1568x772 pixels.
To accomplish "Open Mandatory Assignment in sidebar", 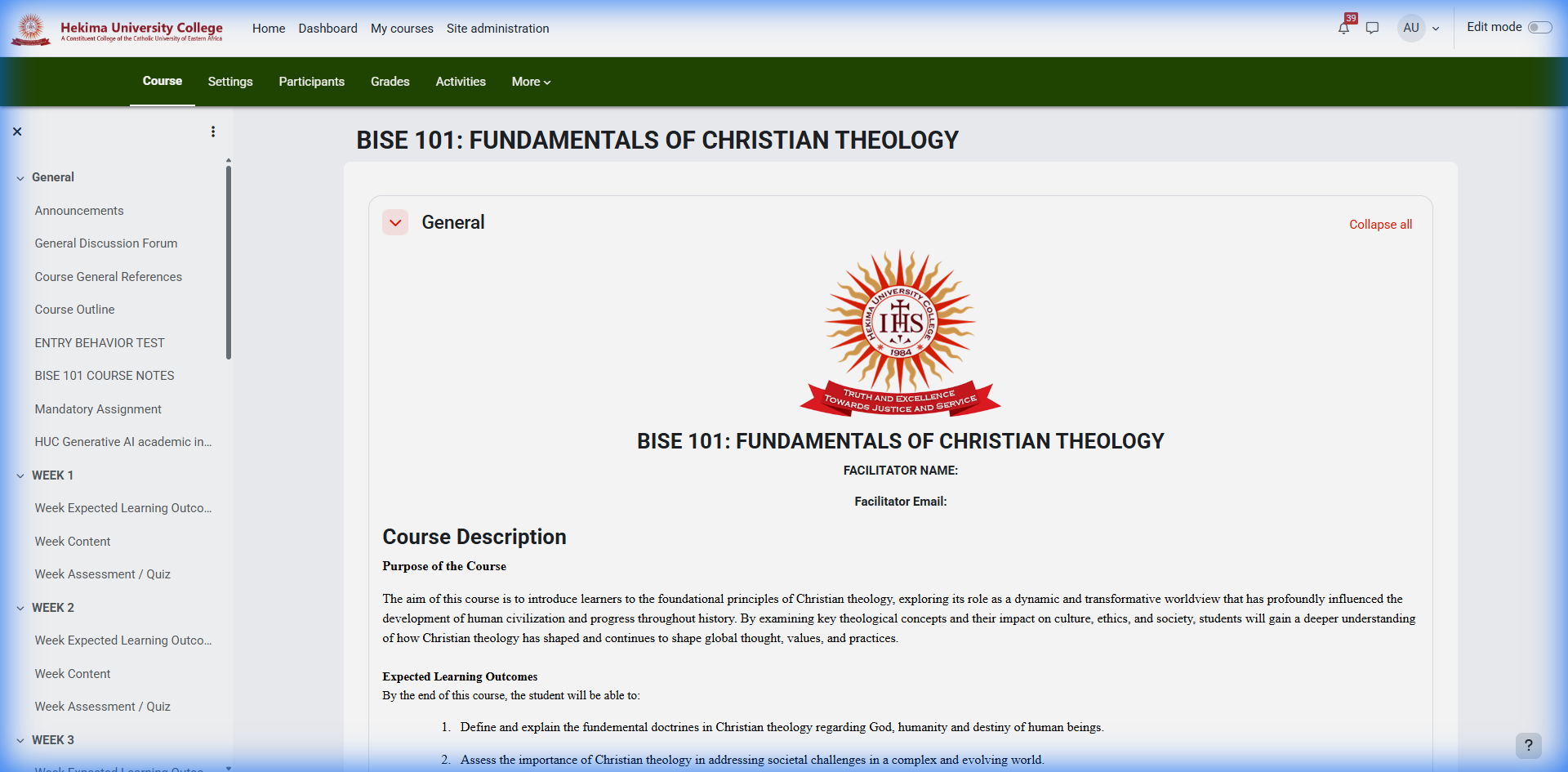I will pos(98,409).
